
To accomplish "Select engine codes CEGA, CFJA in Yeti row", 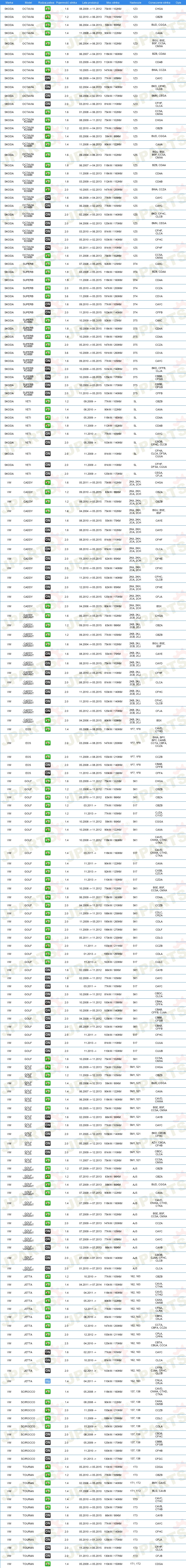I will tap(159, 473).
